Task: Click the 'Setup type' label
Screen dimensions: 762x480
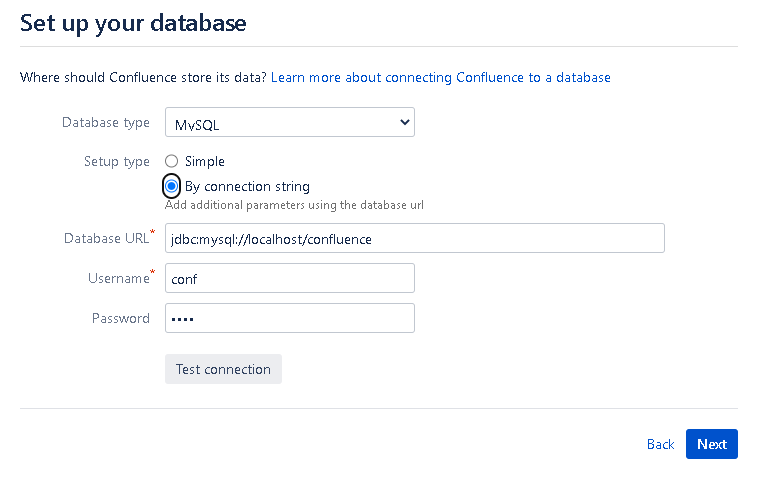Action: click(x=117, y=162)
